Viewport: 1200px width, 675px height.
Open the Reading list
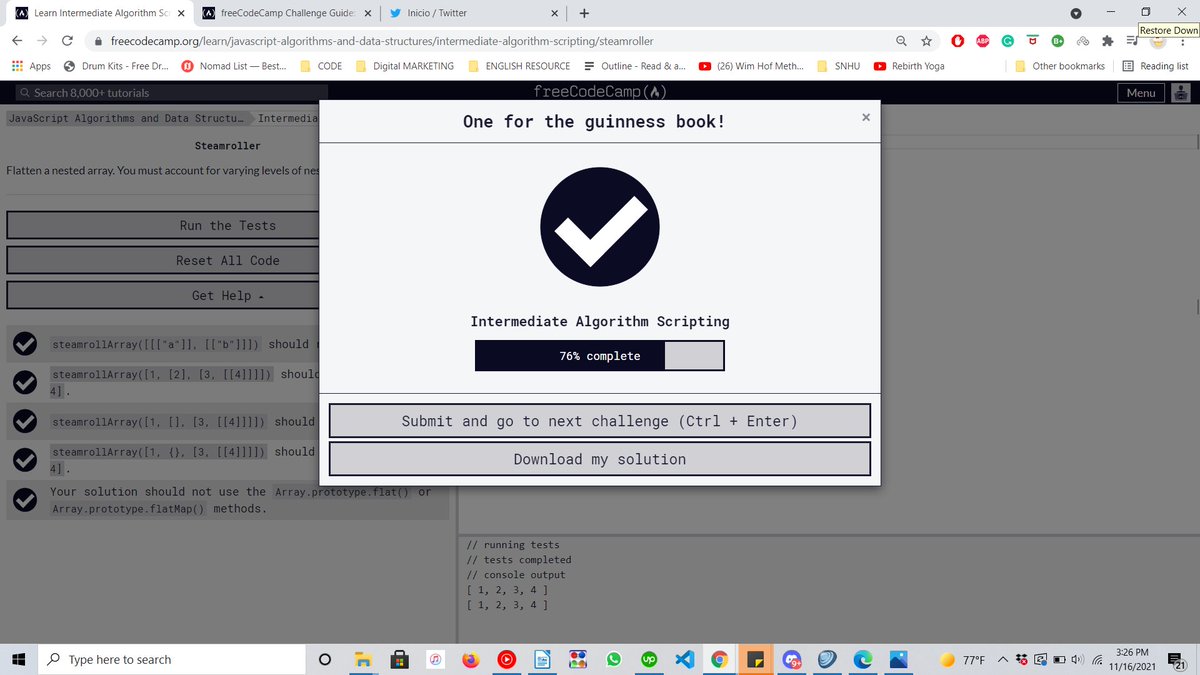[x=1155, y=66]
